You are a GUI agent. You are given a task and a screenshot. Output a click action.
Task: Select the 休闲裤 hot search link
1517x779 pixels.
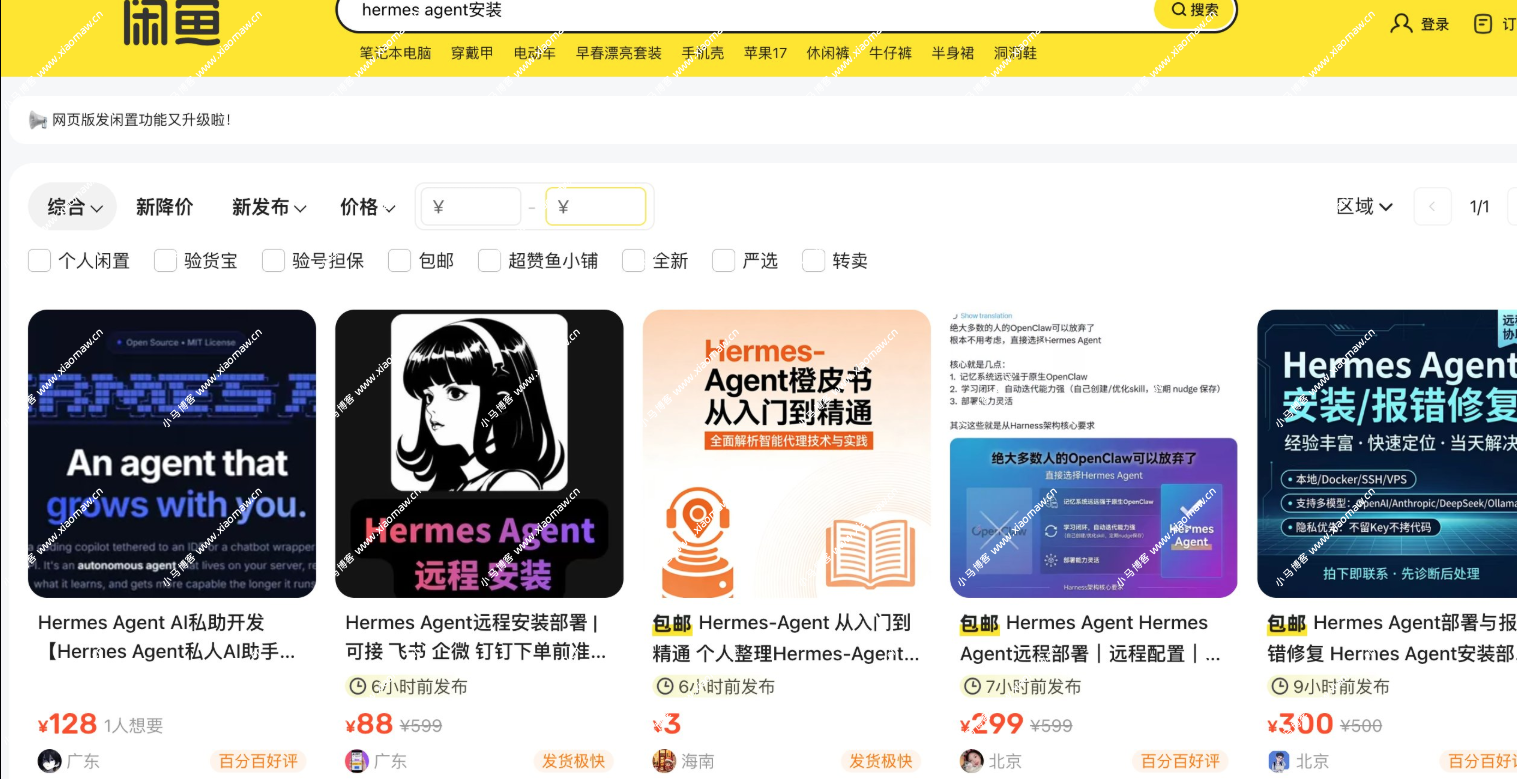[828, 53]
